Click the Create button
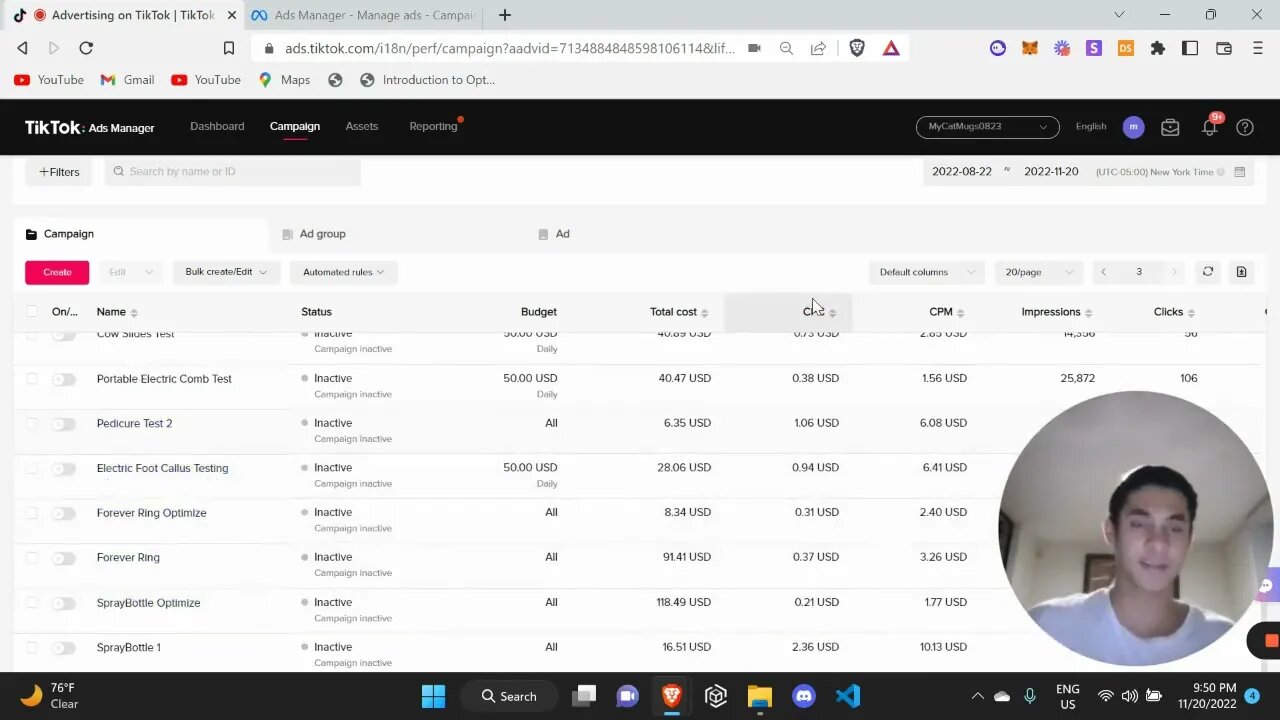 pyautogui.click(x=57, y=272)
